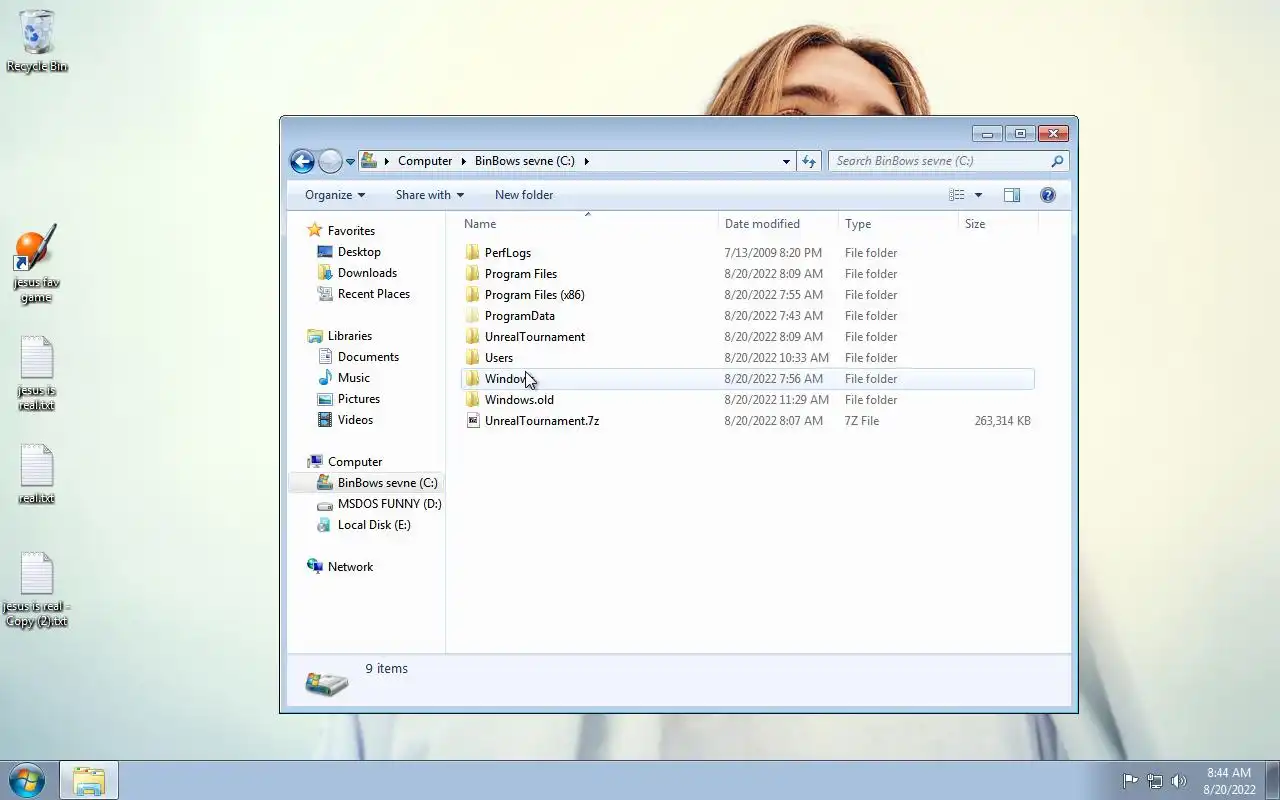Select the PerfLogs folder icon
The height and width of the screenshot is (800, 1280).
[473, 253]
